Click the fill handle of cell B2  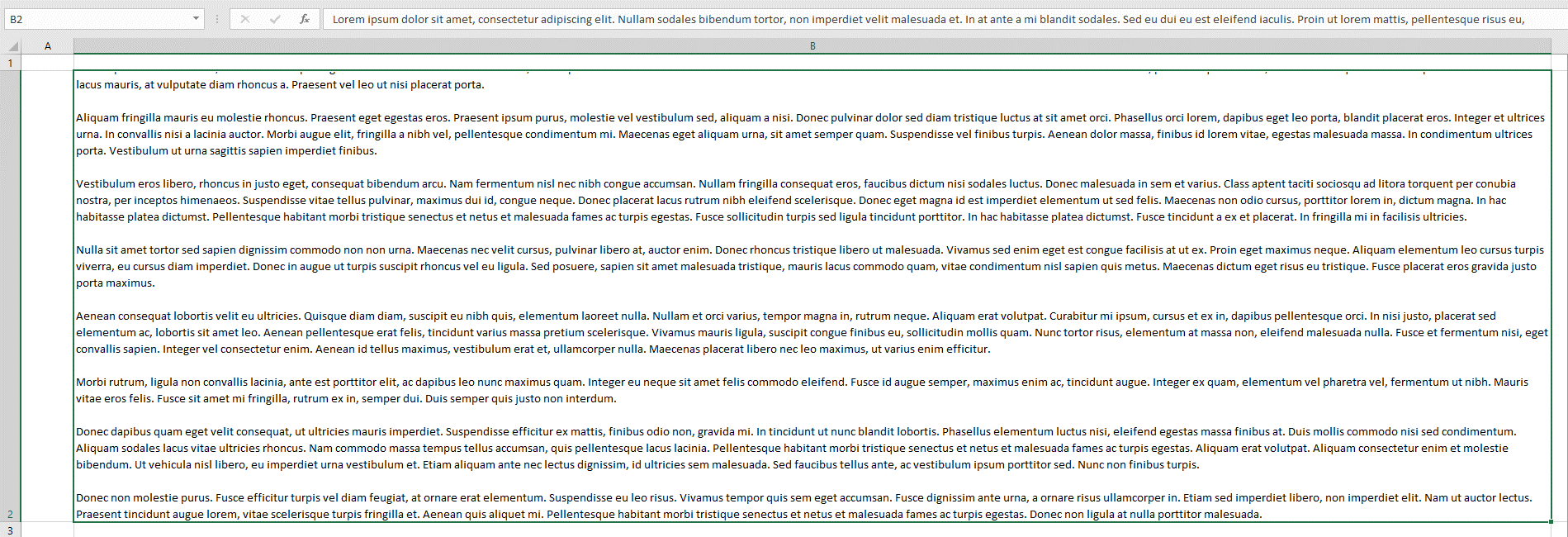pyautogui.click(x=1551, y=521)
